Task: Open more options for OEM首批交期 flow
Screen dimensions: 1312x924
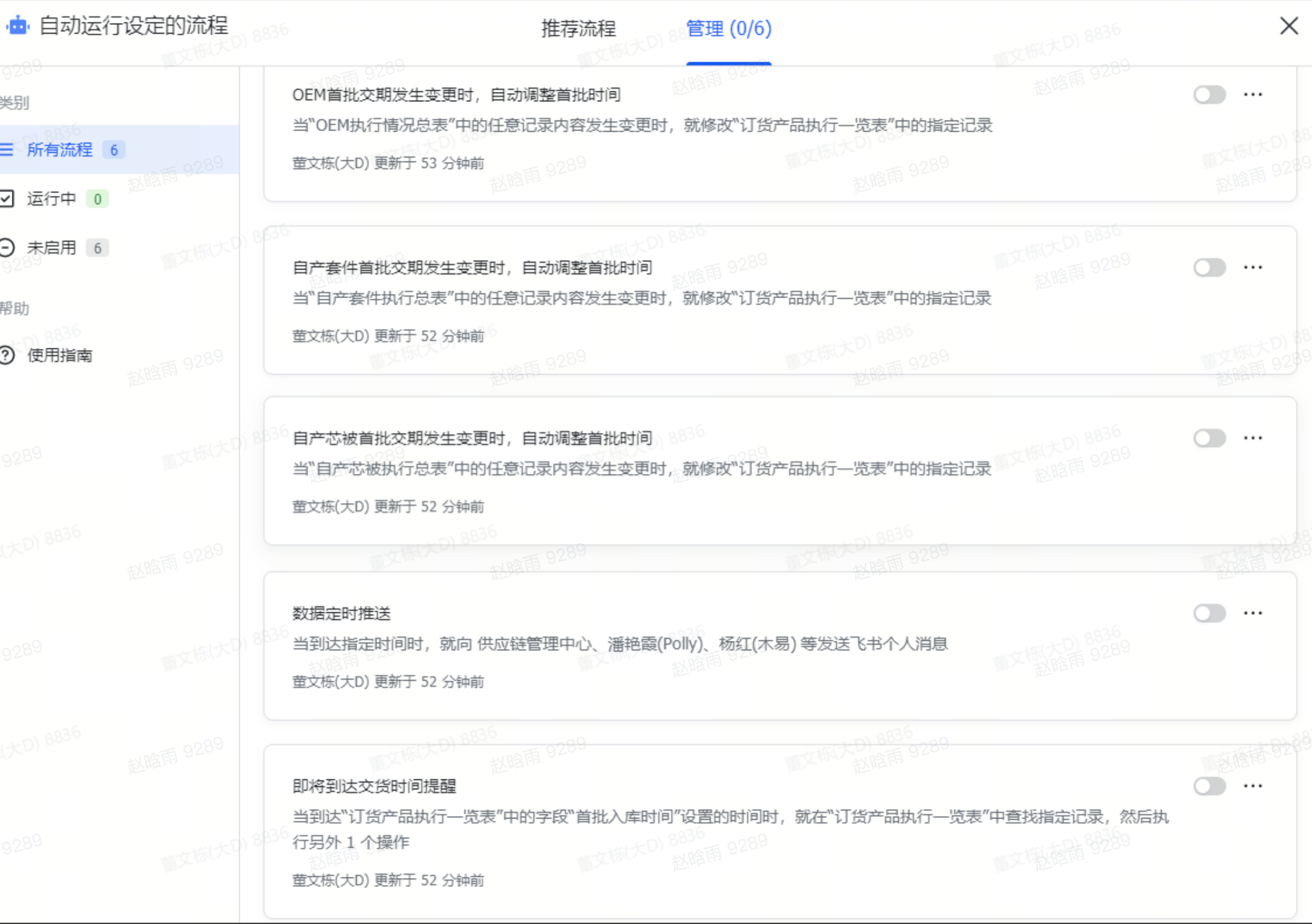Action: click(1252, 94)
